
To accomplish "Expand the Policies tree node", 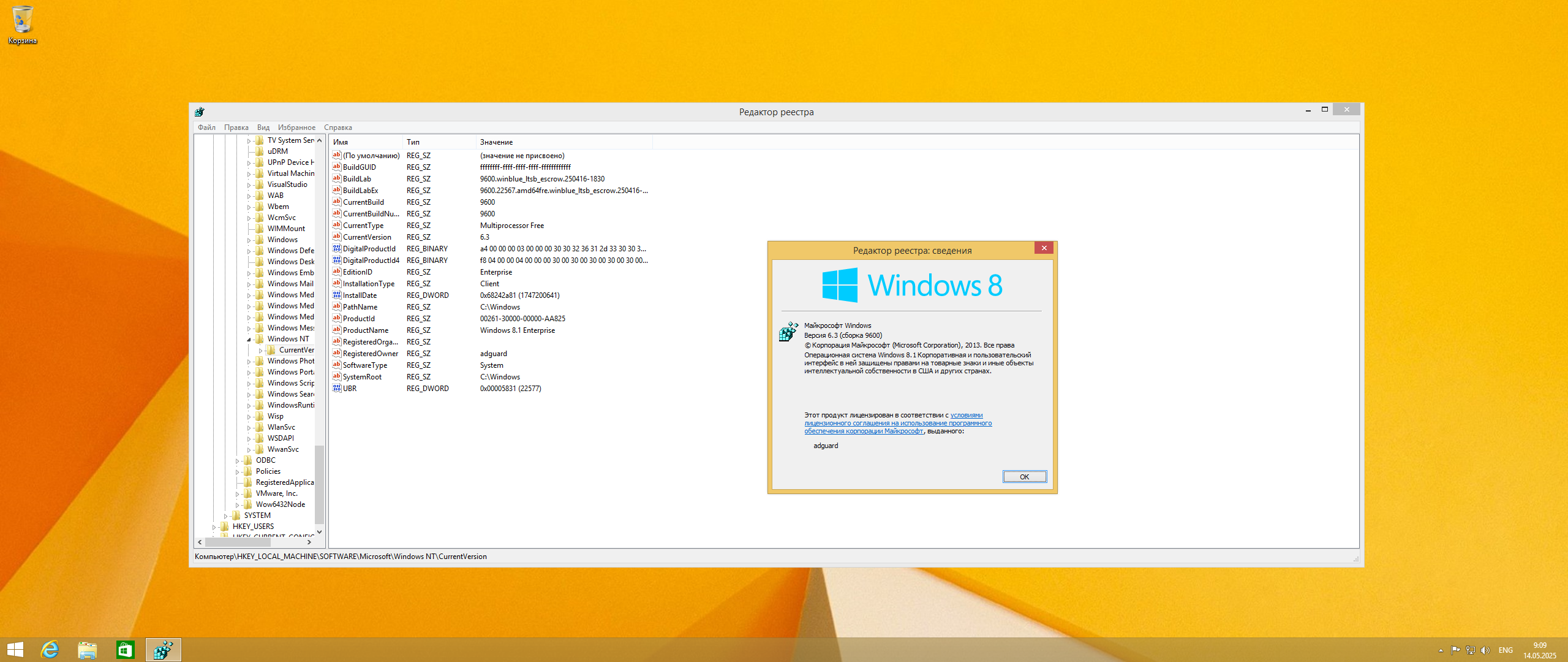I will click(237, 471).
